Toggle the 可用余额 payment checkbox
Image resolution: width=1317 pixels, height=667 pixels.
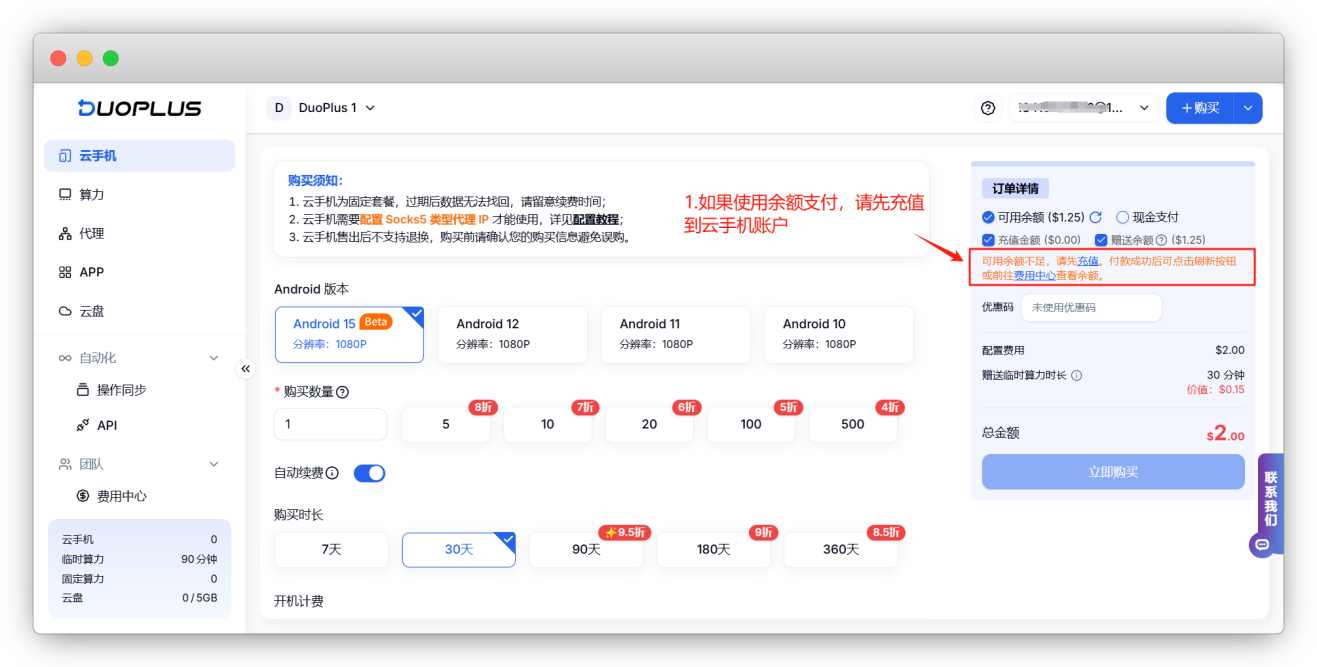pos(989,217)
